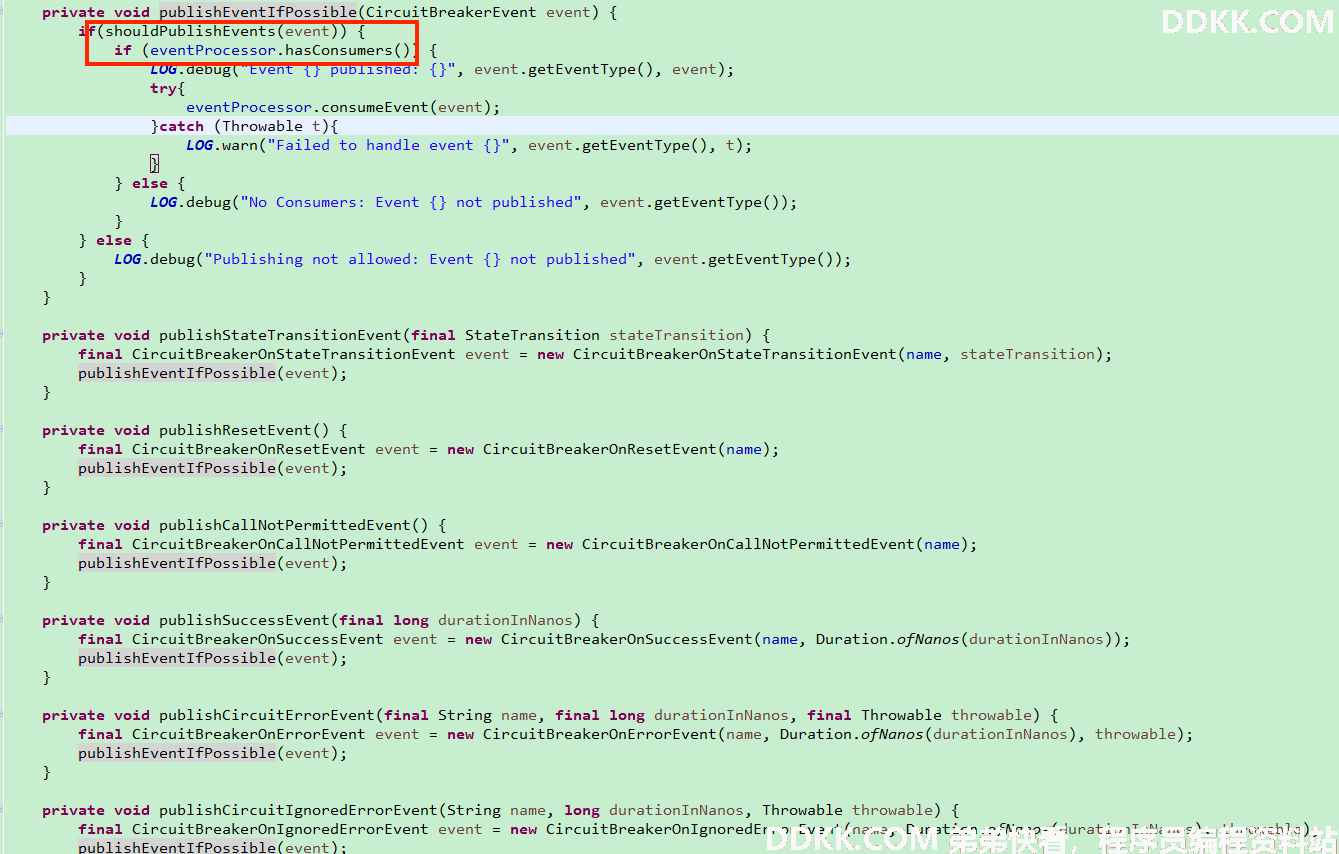Click the inner else keyword before No Consumers

click(x=150, y=183)
